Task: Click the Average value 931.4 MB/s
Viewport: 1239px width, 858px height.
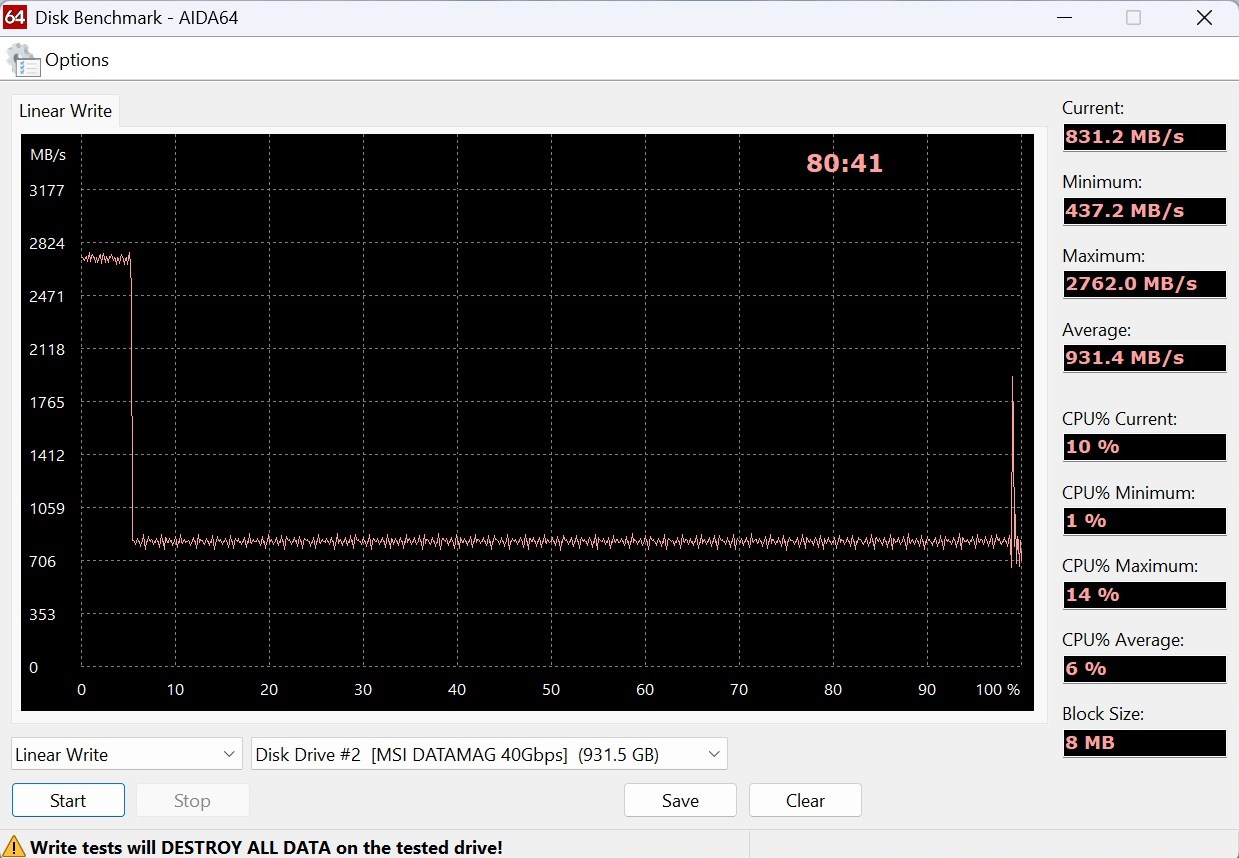Action: (x=1144, y=358)
